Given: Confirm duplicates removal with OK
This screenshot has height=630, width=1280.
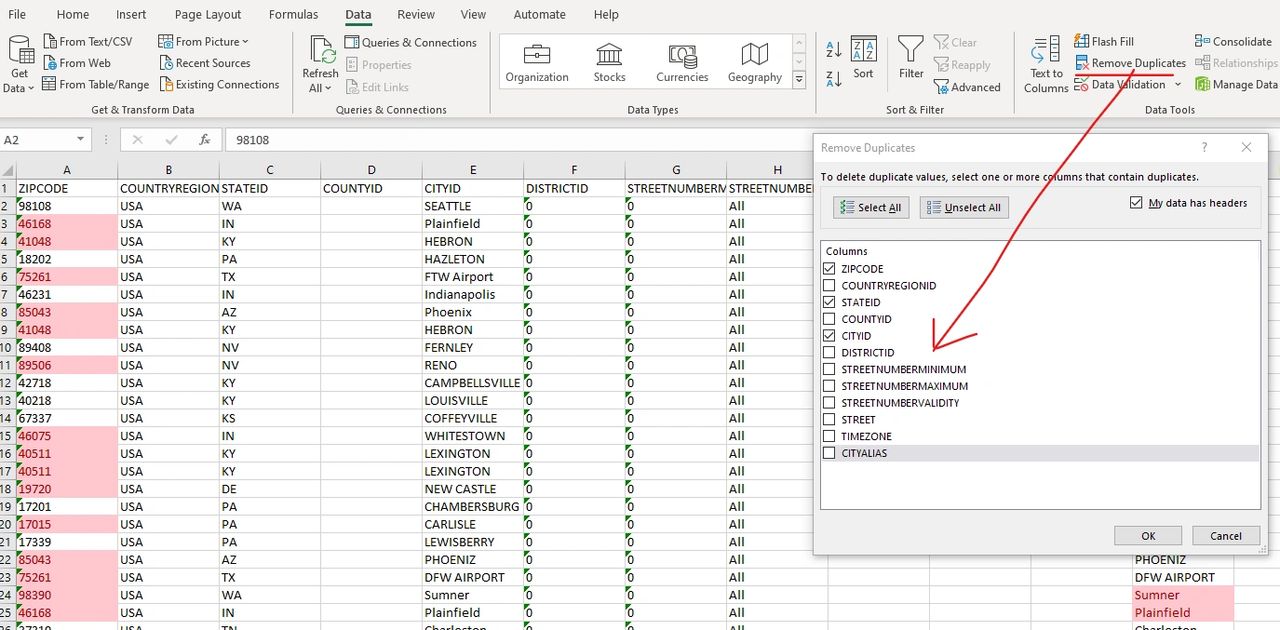Looking at the screenshot, I should 1147,535.
